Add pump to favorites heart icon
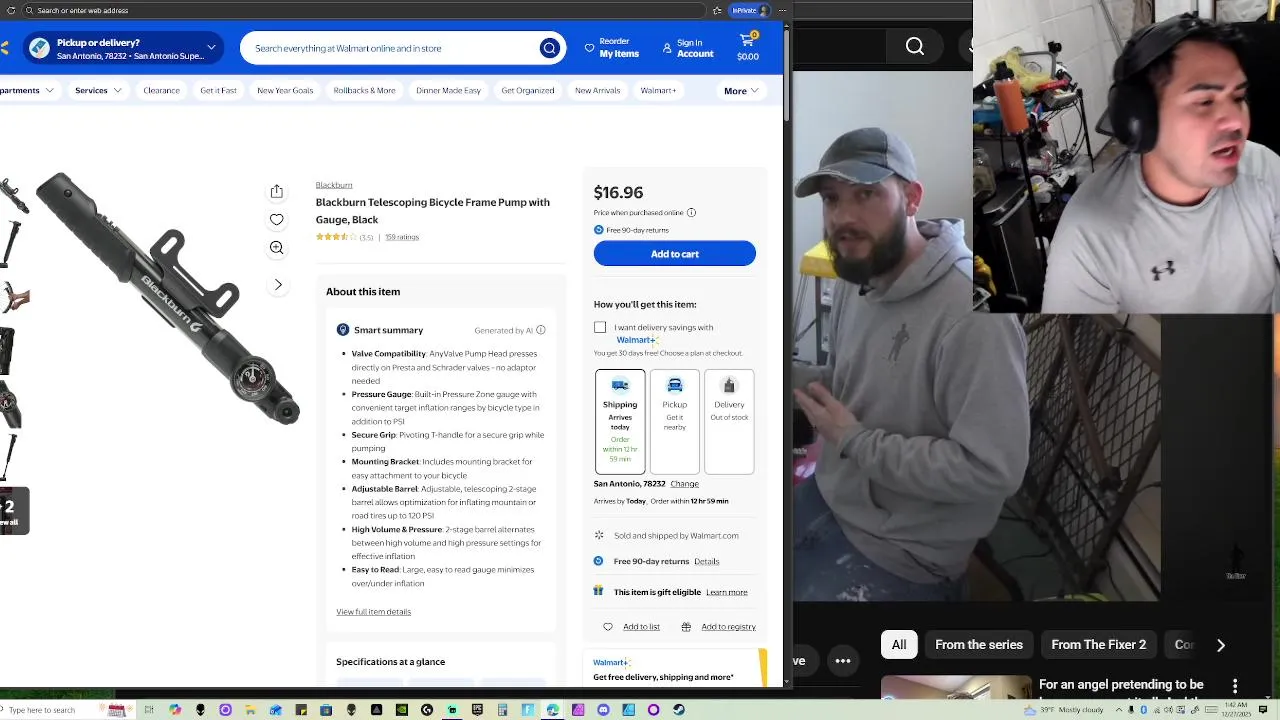This screenshot has height=720, width=1280. [x=277, y=220]
